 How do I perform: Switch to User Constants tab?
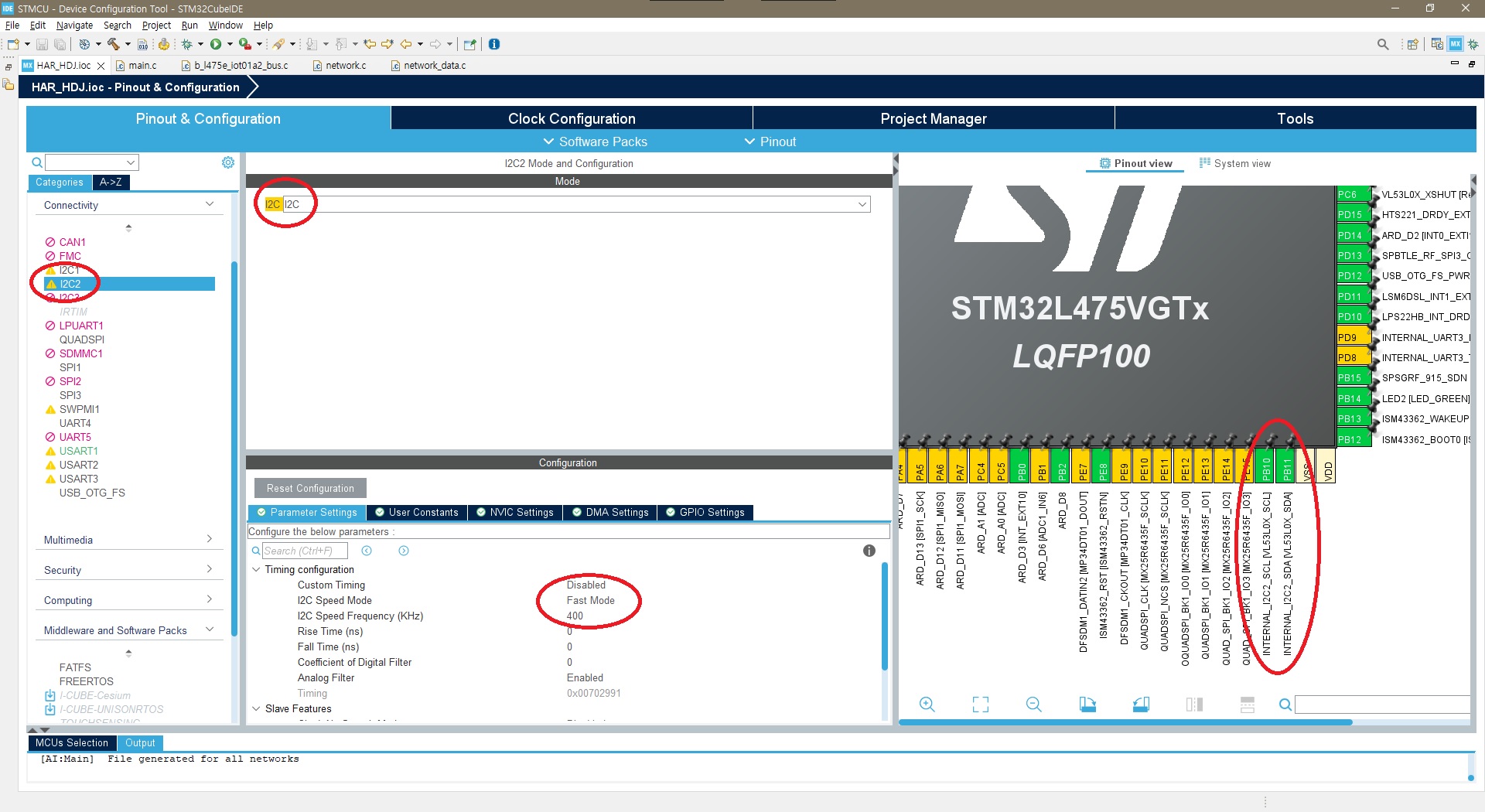tap(417, 513)
